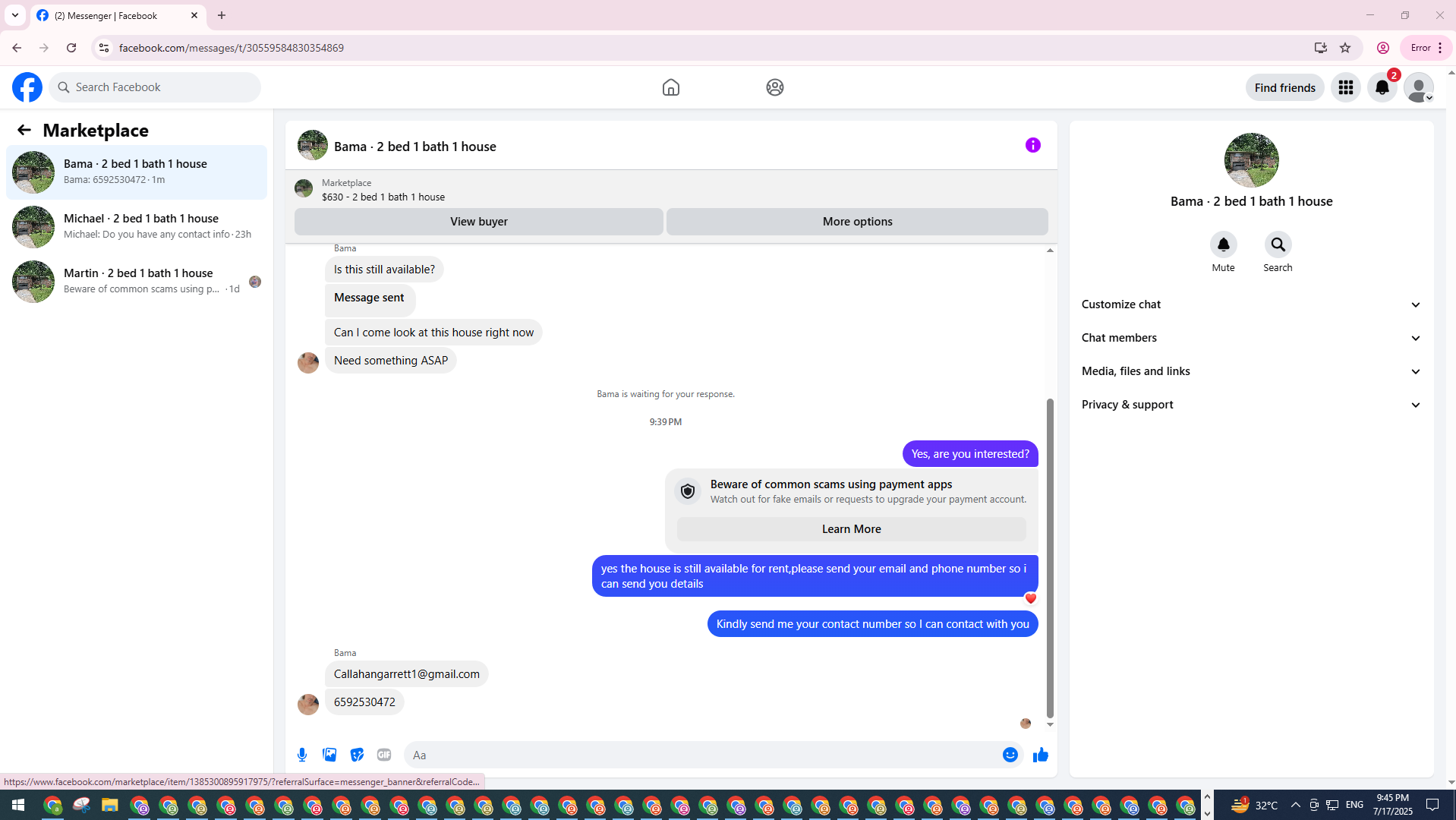
Task: Click the browser address bar URL
Action: 231,48
